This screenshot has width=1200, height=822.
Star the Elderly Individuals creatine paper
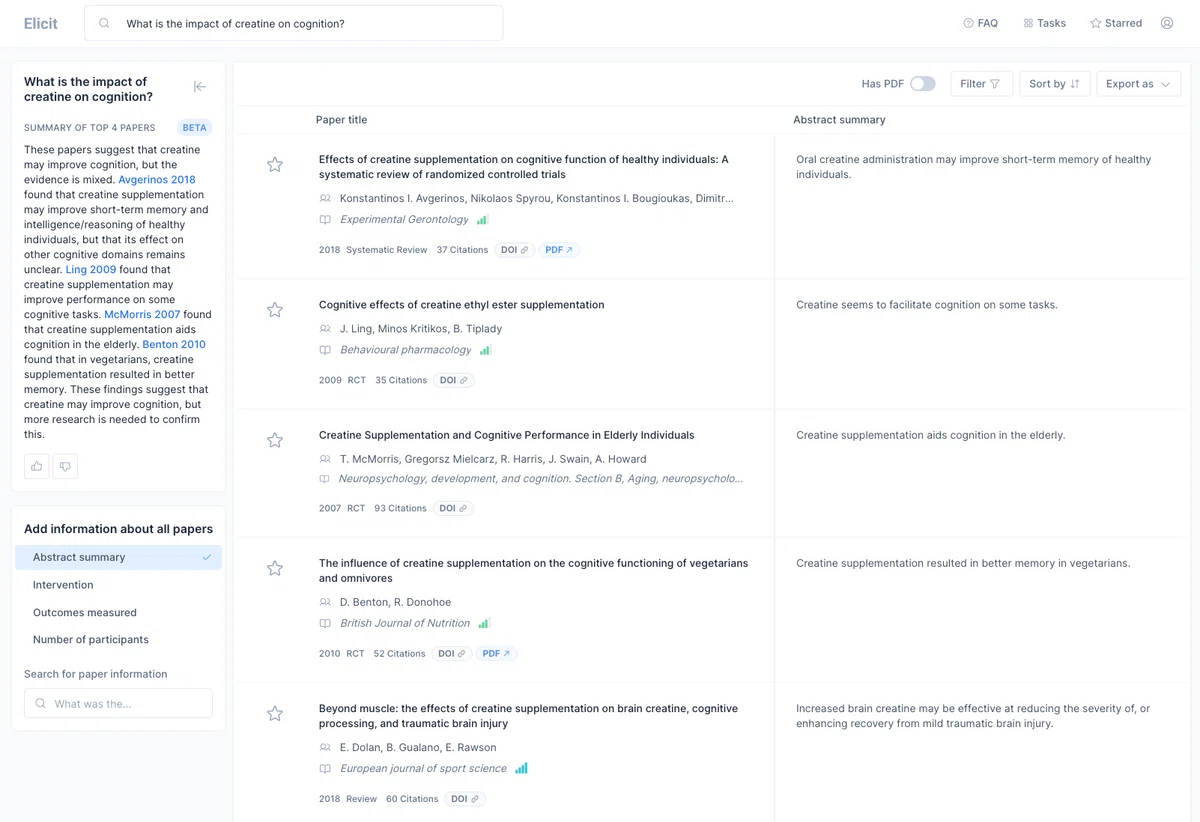click(x=275, y=440)
